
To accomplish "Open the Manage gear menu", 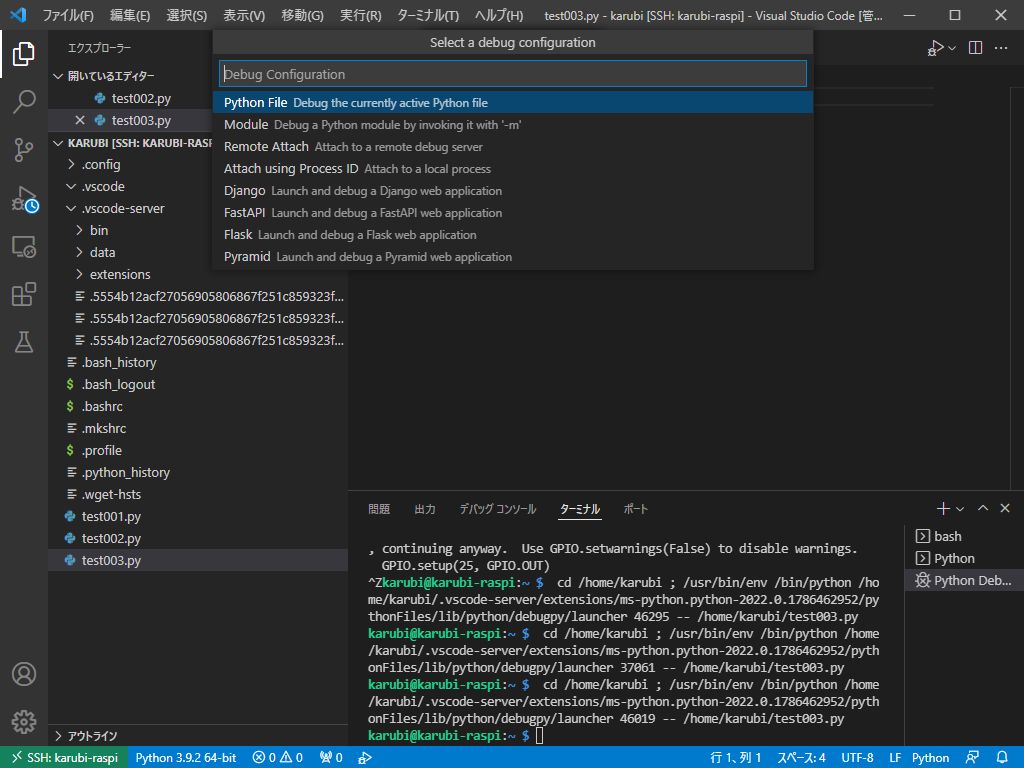I will coord(24,722).
